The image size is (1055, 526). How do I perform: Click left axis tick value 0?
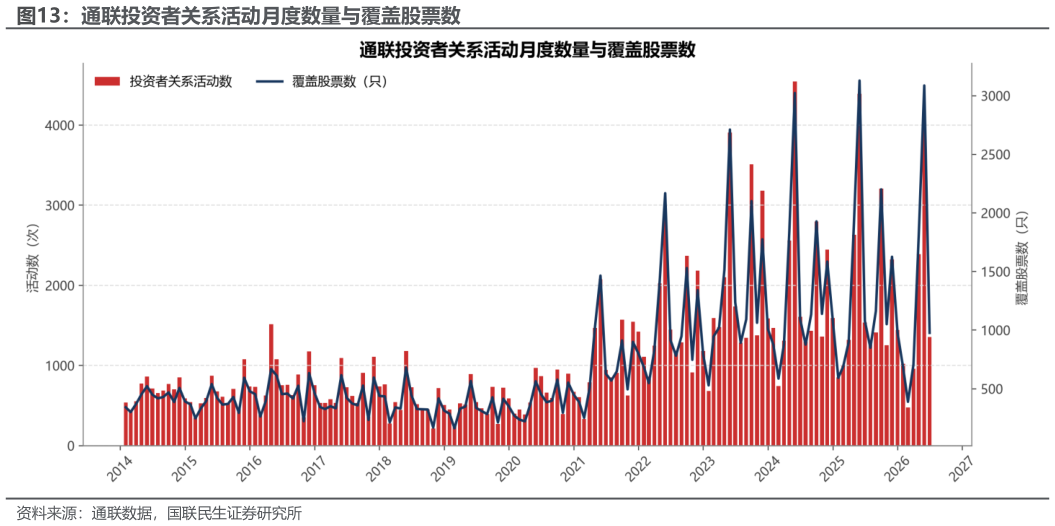pos(71,445)
